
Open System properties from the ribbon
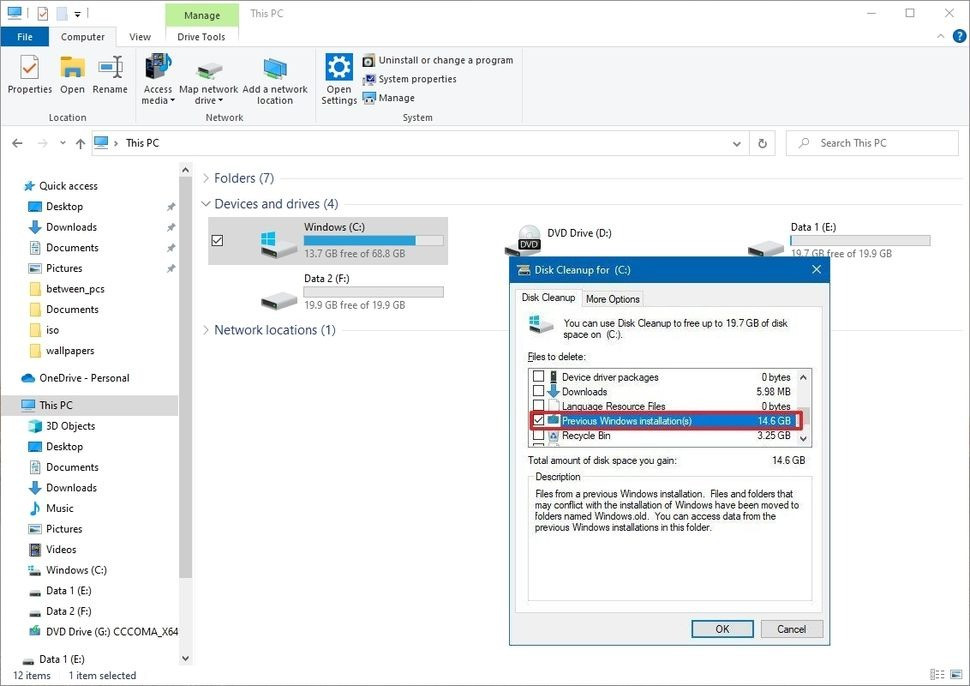click(410, 79)
